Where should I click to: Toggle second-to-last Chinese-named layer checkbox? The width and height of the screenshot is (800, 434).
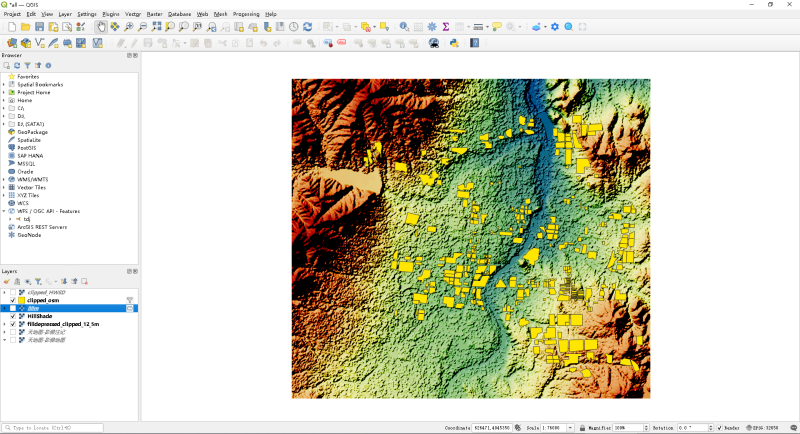[13, 332]
